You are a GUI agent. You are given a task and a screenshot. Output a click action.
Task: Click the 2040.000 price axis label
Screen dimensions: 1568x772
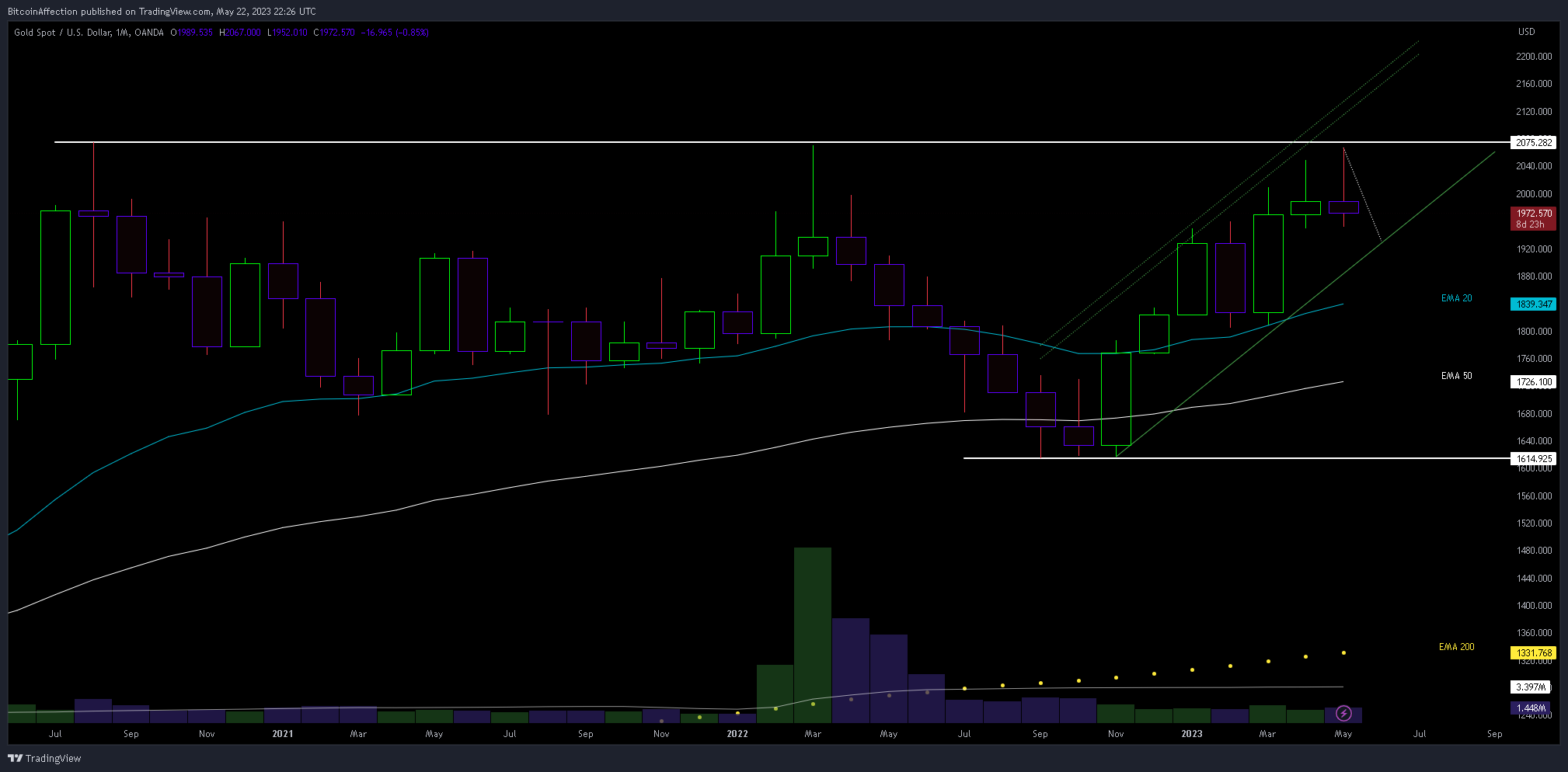(x=1534, y=166)
